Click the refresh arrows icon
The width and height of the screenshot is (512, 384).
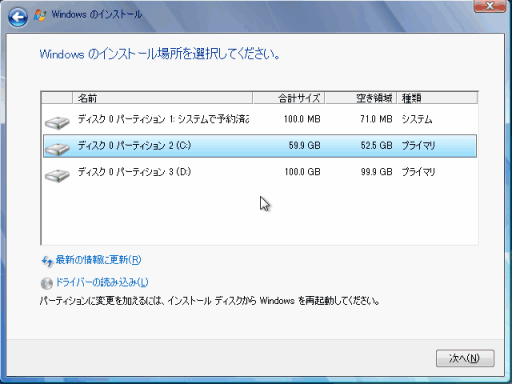click(47, 261)
